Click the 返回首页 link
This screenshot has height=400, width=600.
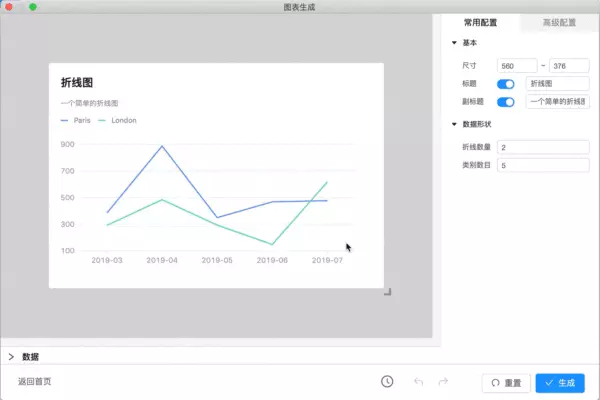pos(34,381)
